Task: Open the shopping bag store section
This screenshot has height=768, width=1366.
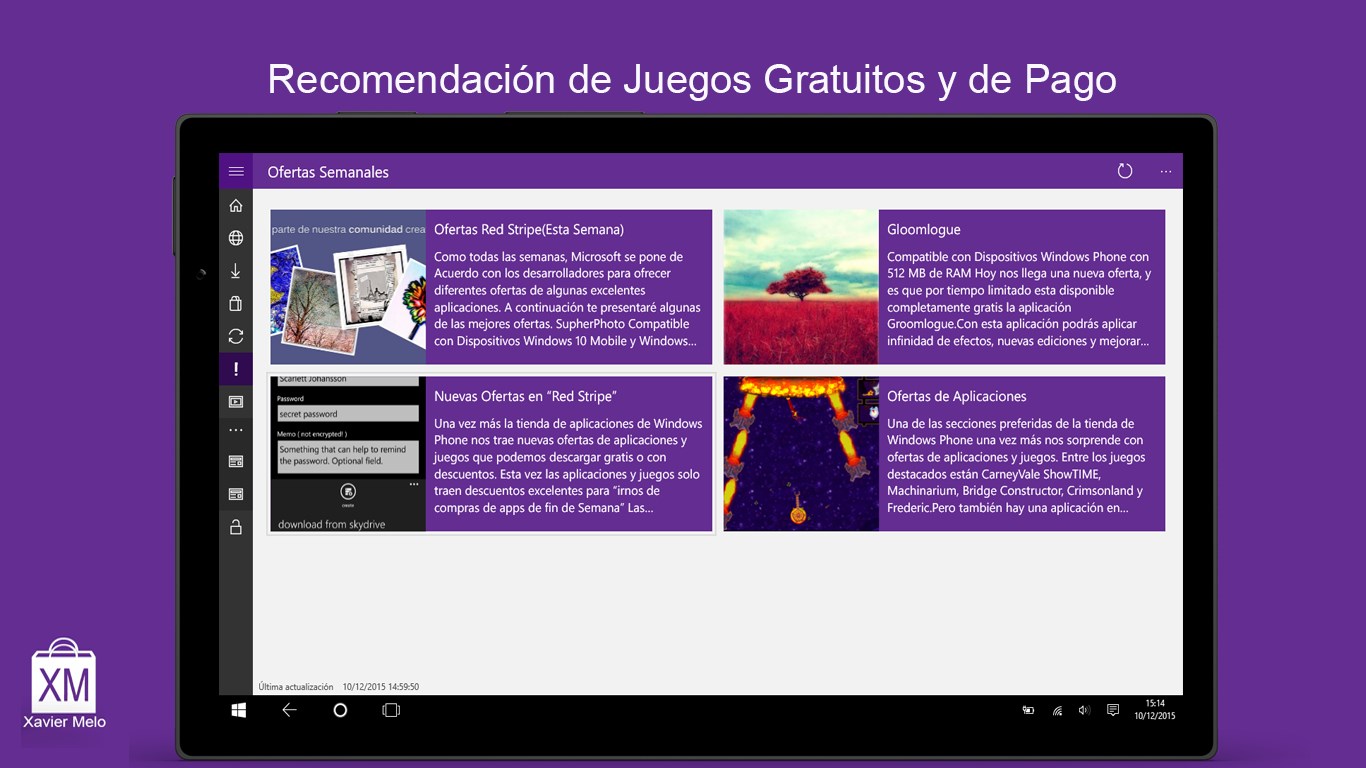Action: coord(236,304)
